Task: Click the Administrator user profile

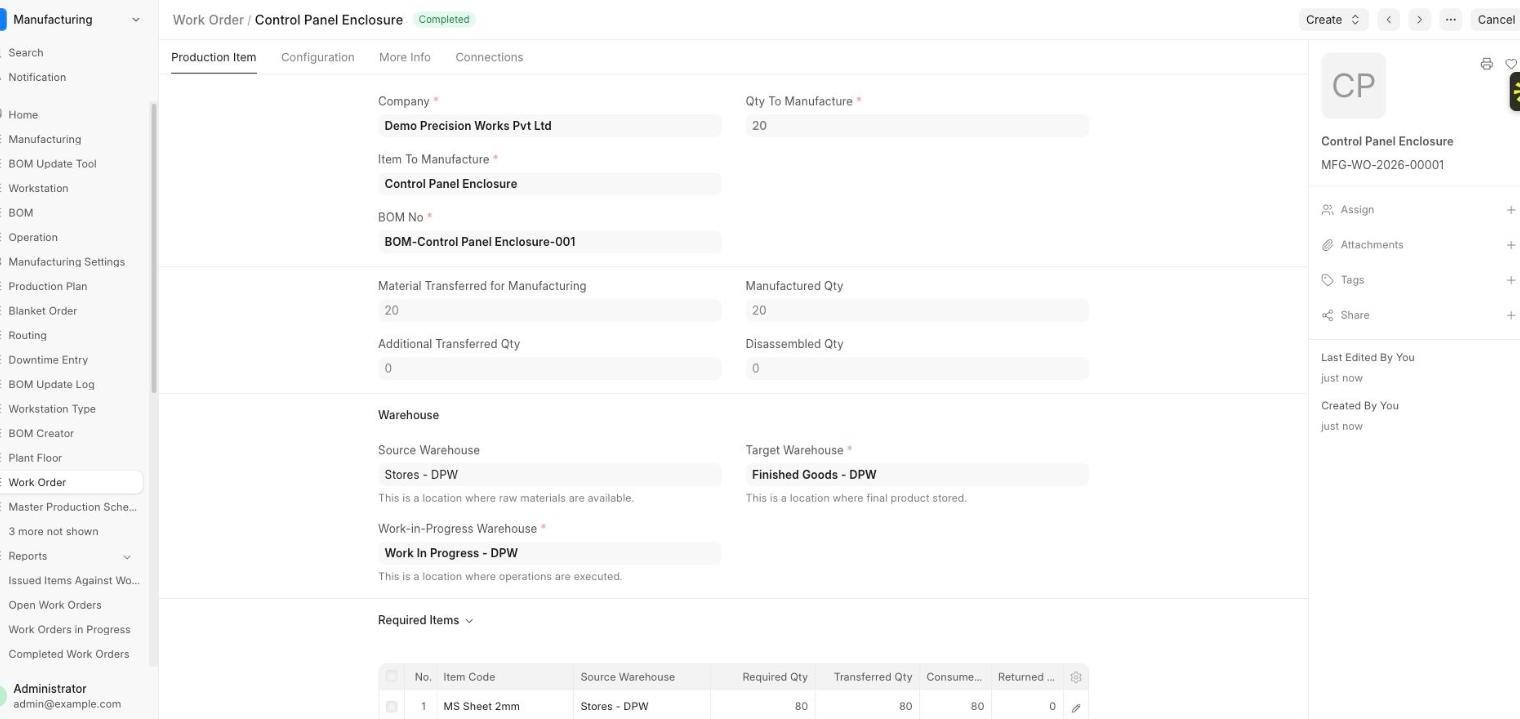Action: click(x=67, y=696)
